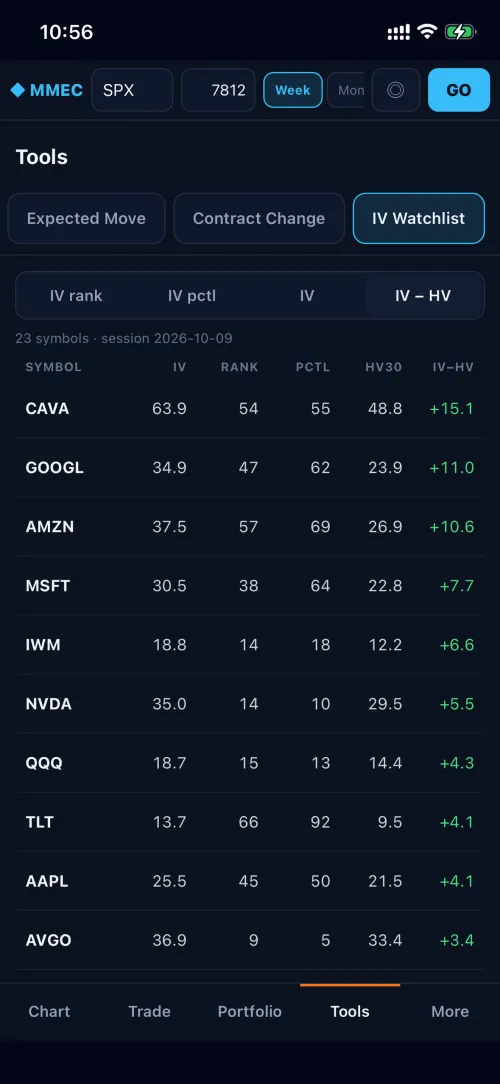This screenshot has width=500, height=1084.
Task: Tap the Wi-Fi status icon
Action: 427,32
